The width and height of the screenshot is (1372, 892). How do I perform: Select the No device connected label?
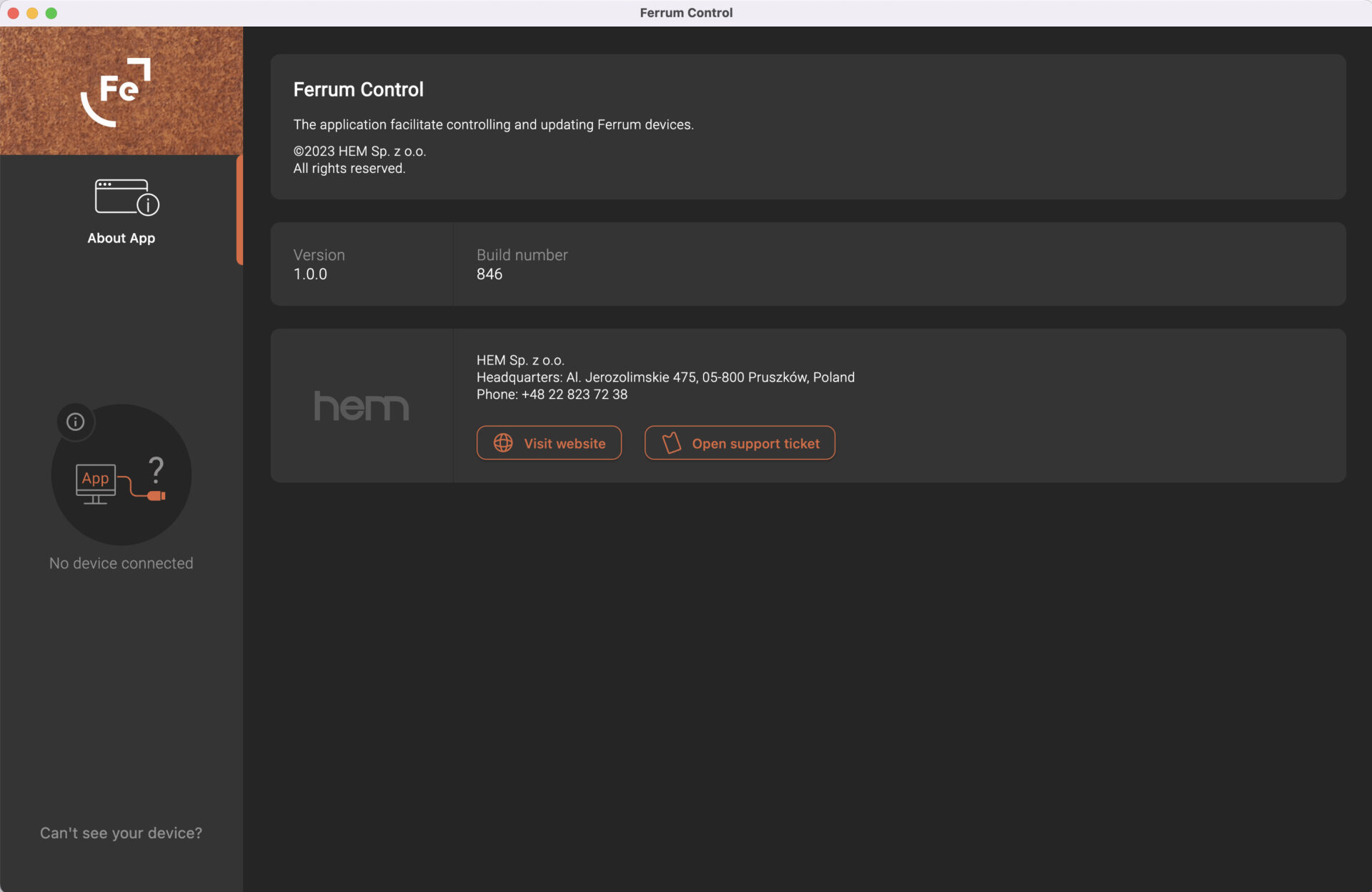[121, 563]
